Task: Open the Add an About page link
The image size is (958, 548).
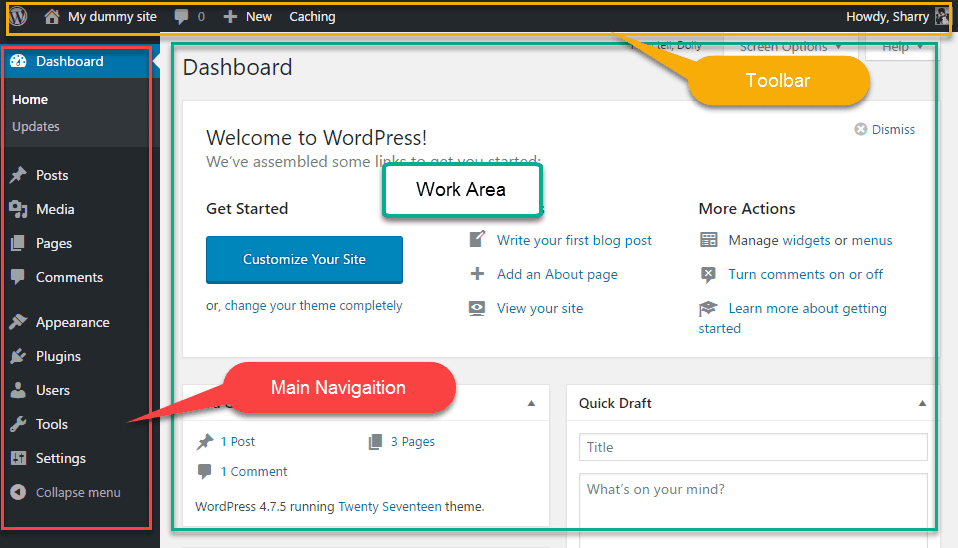Action: [x=557, y=274]
